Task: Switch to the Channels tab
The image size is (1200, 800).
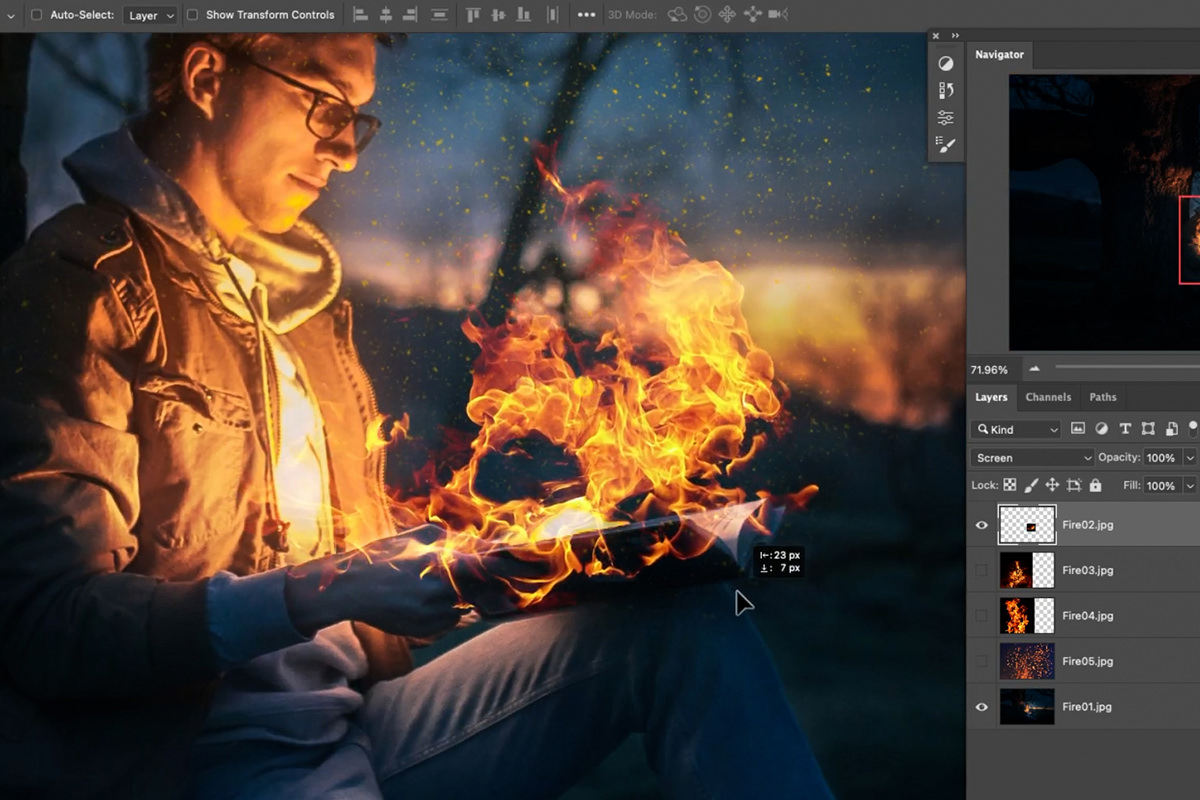Action: tap(1048, 397)
